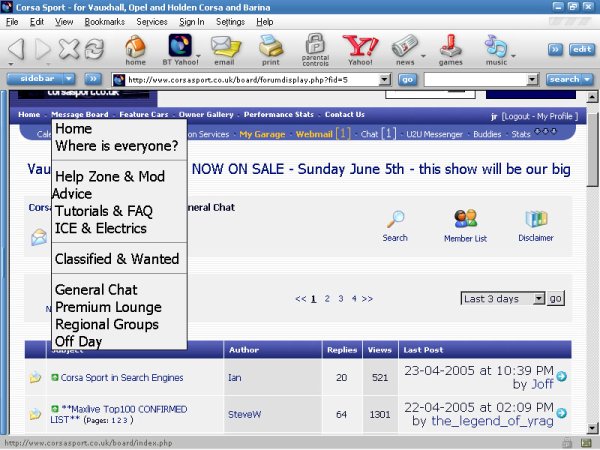Go to page 2 of the thread list
This screenshot has width=600, height=450.
[x=326, y=298]
